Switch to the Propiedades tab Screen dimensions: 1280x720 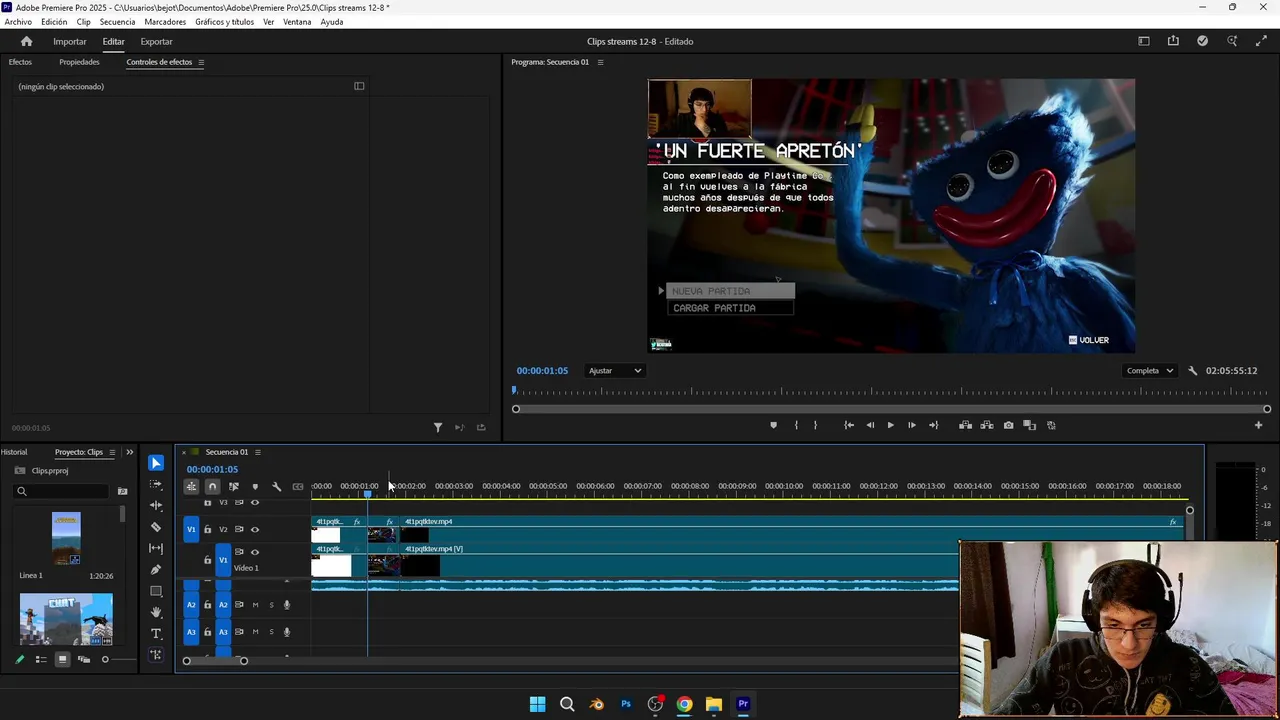click(x=79, y=62)
